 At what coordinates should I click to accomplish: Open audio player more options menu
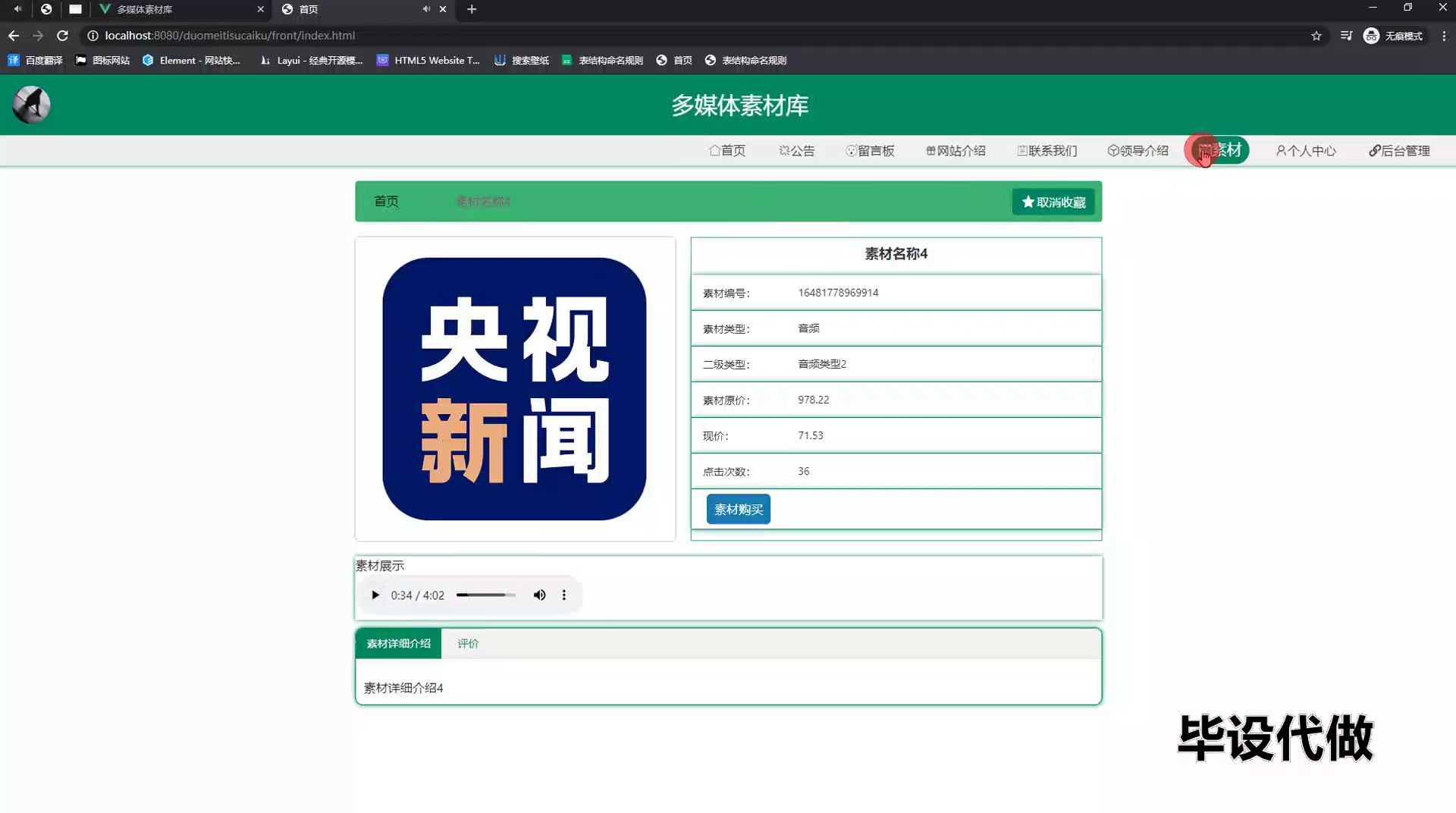pyautogui.click(x=563, y=595)
